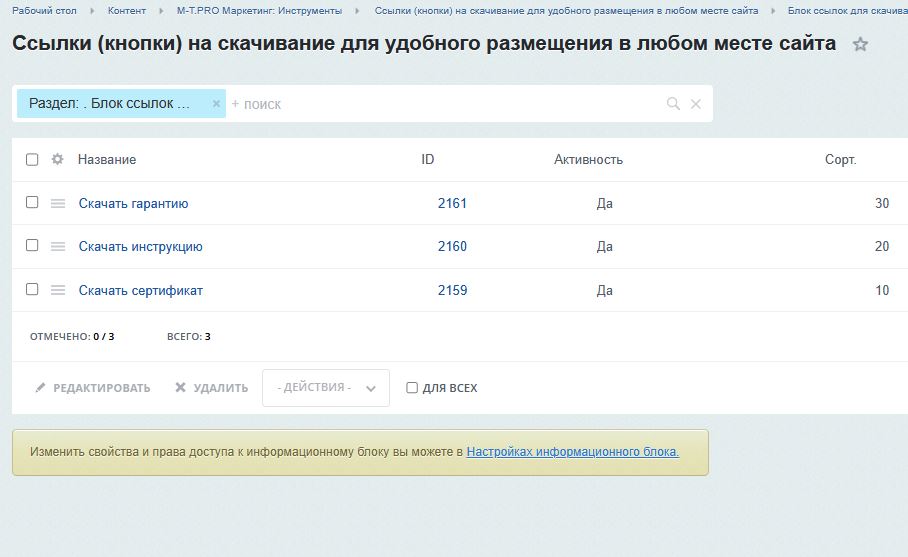Toggle the ДЛЯ ВСЕХ checkbox

pyautogui.click(x=412, y=387)
